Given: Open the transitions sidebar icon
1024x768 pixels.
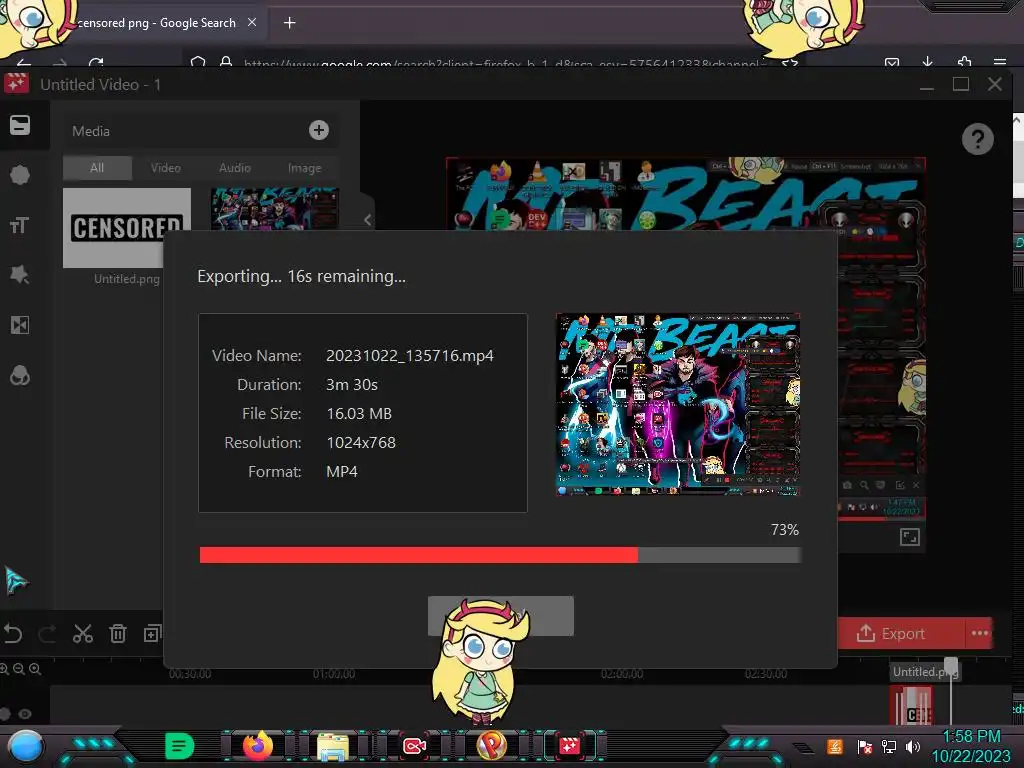Looking at the screenshot, I should click(x=20, y=325).
